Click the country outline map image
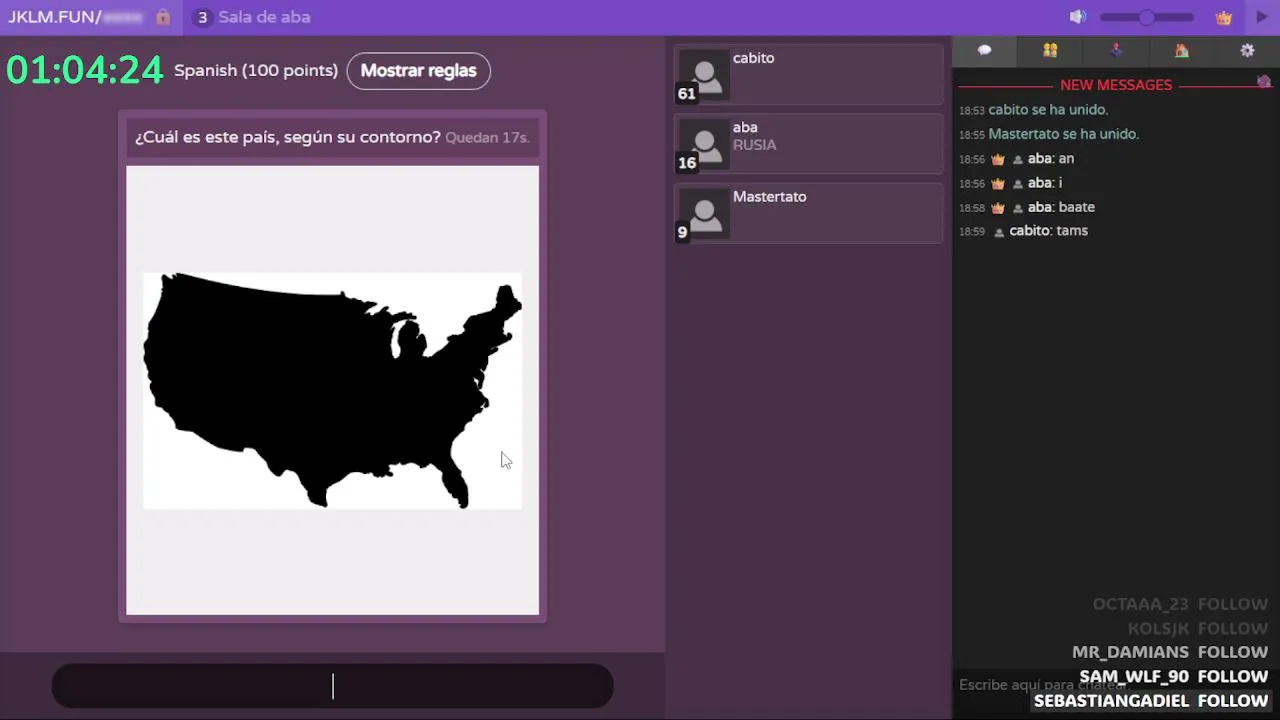1280x720 pixels. [x=332, y=390]
